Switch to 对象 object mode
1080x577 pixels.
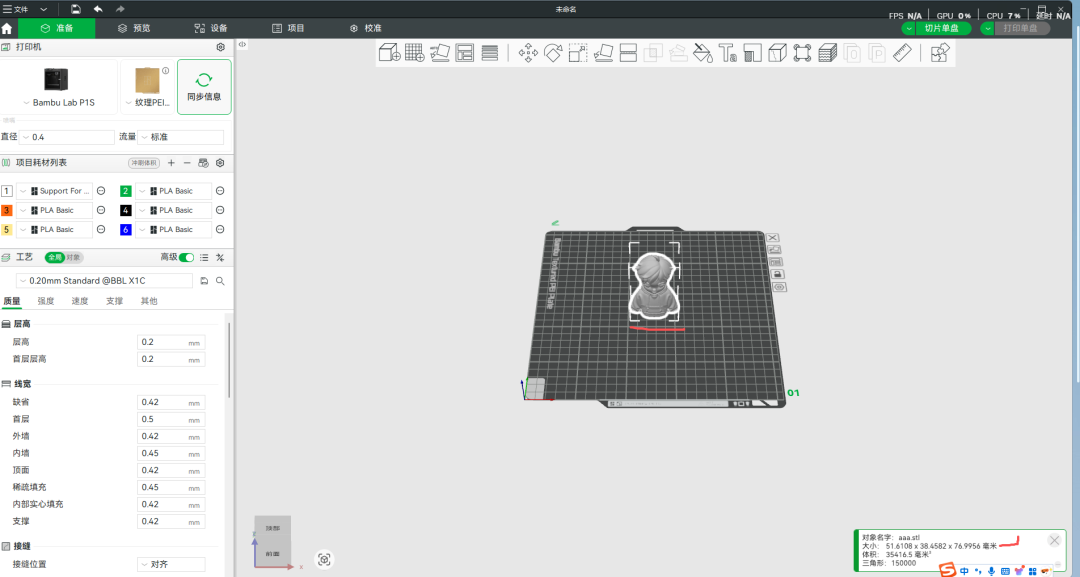tap(73, 258)
